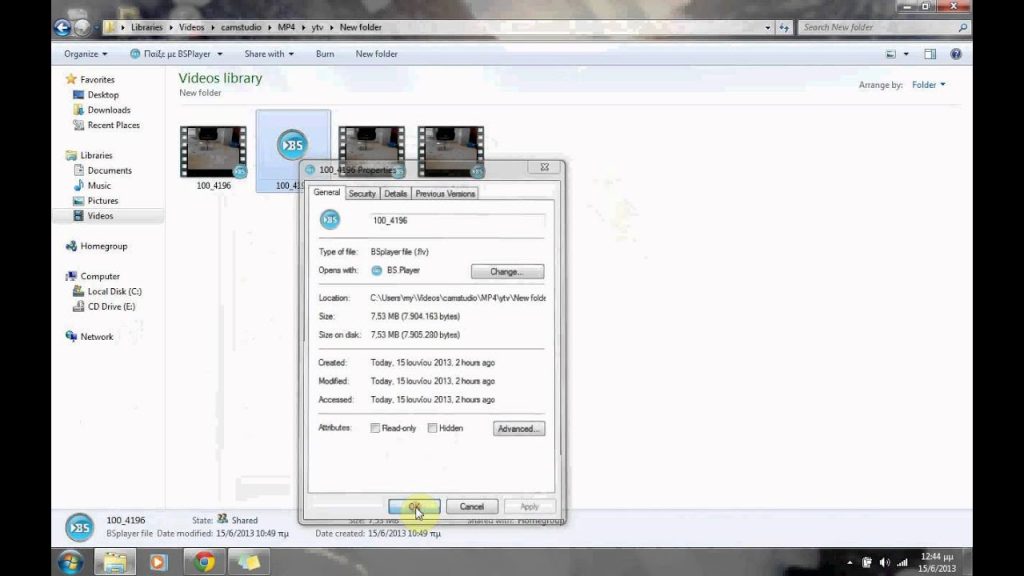Screen dimensions: 1024x576
Task: Open Google Chrome from taskbar
Action: (x=204, y=562)
